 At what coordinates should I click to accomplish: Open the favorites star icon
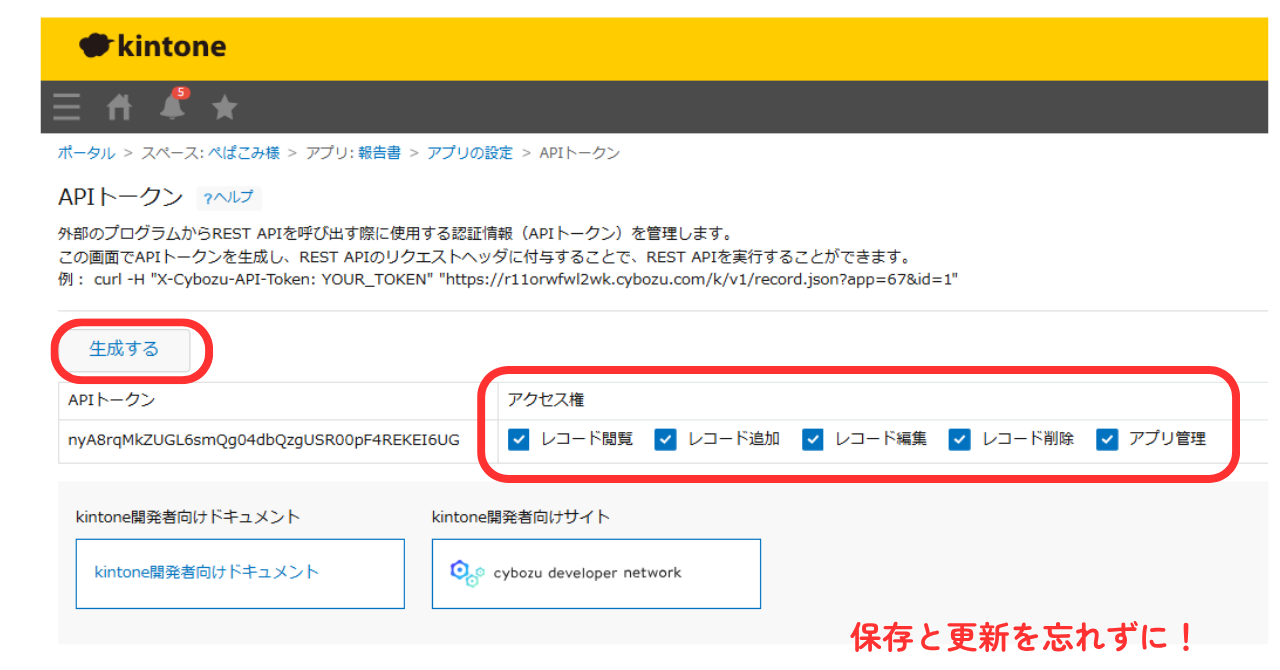coord(225,107)
